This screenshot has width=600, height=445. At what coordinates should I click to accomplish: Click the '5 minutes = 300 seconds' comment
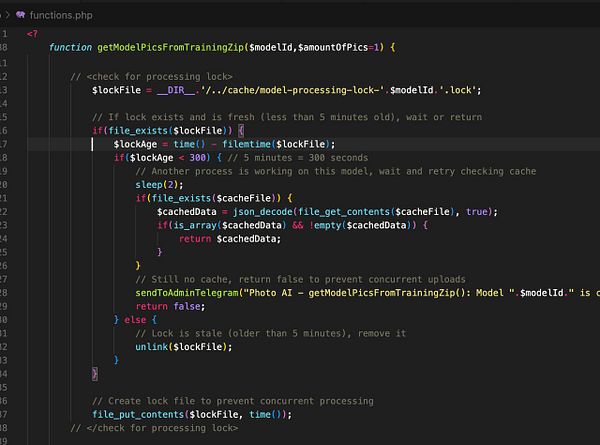(x=298, y=158)
